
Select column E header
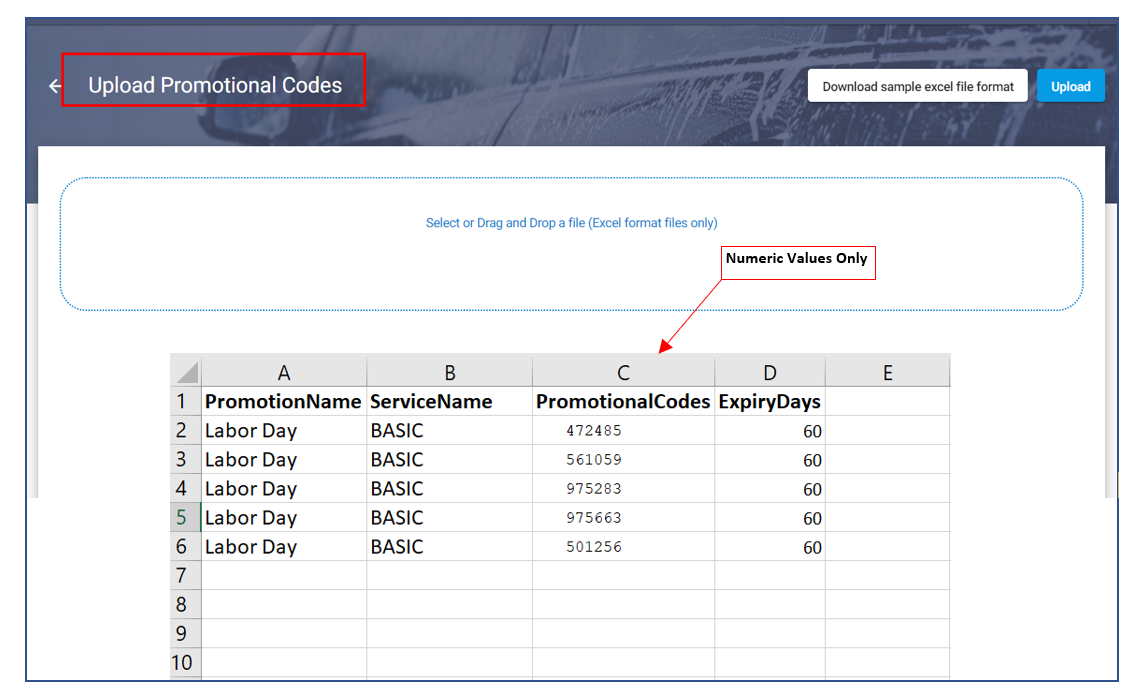887,372
